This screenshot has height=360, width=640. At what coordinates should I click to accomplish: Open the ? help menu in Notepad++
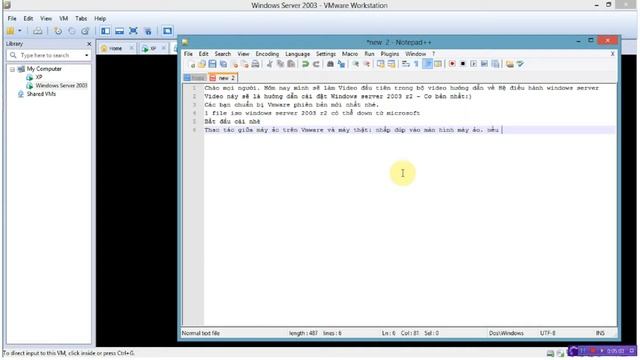pos(433,54)
